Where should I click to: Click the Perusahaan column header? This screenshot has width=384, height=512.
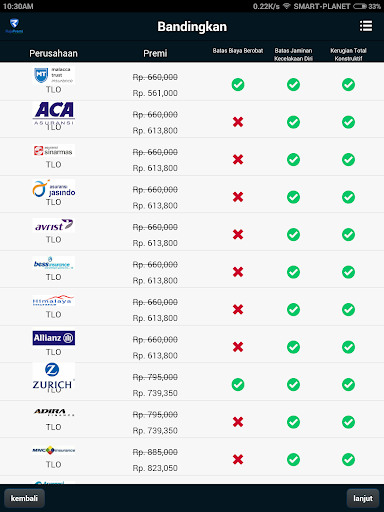click(x=53, y=53)
